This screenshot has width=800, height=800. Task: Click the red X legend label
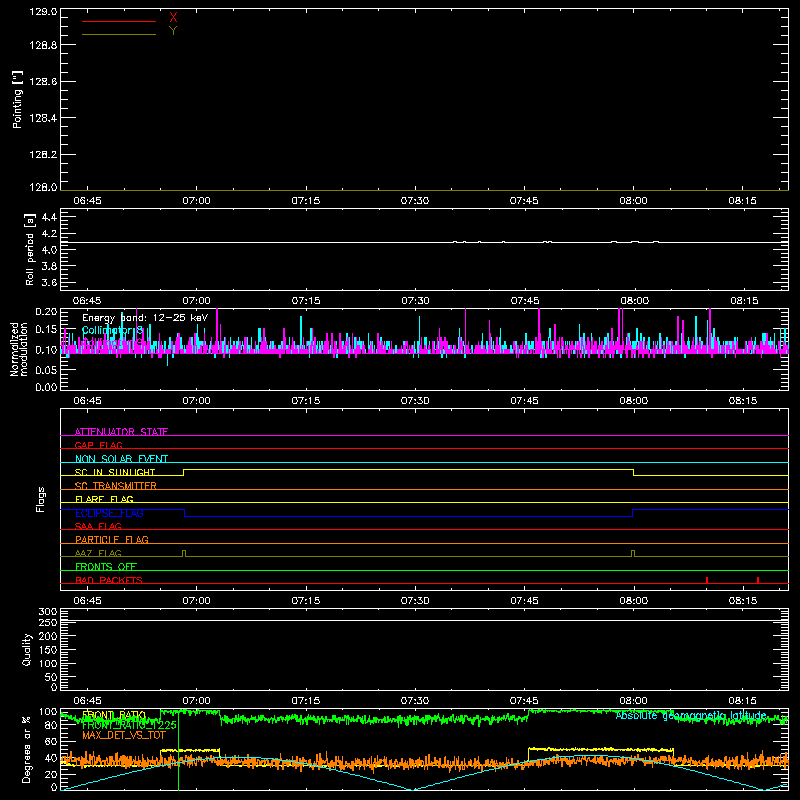(173, 18)
